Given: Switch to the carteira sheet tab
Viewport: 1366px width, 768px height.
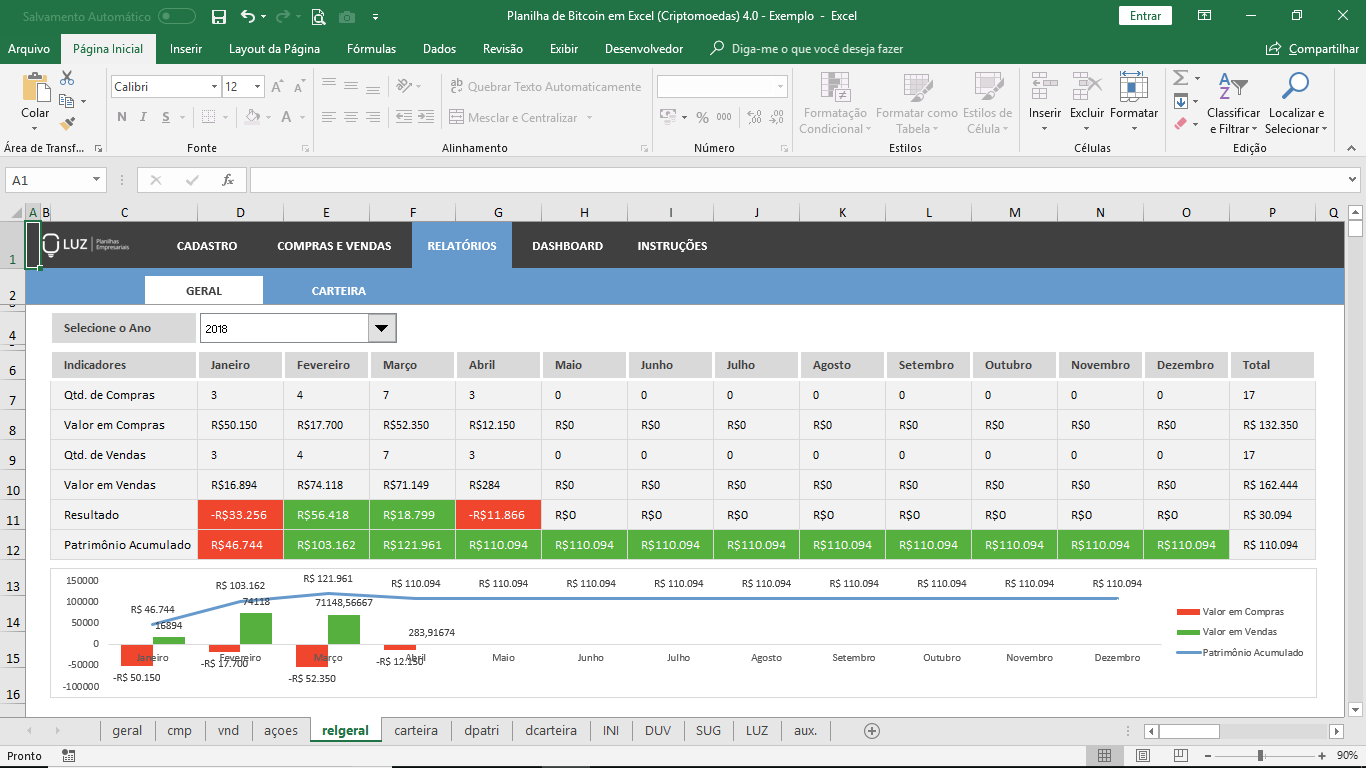Looking at the screenshot, I should (416, 731).
